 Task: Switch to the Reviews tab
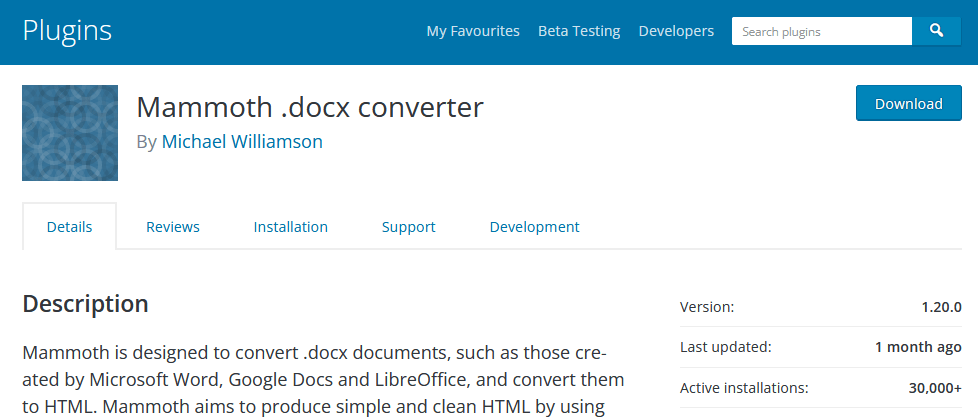pos(173,227)
